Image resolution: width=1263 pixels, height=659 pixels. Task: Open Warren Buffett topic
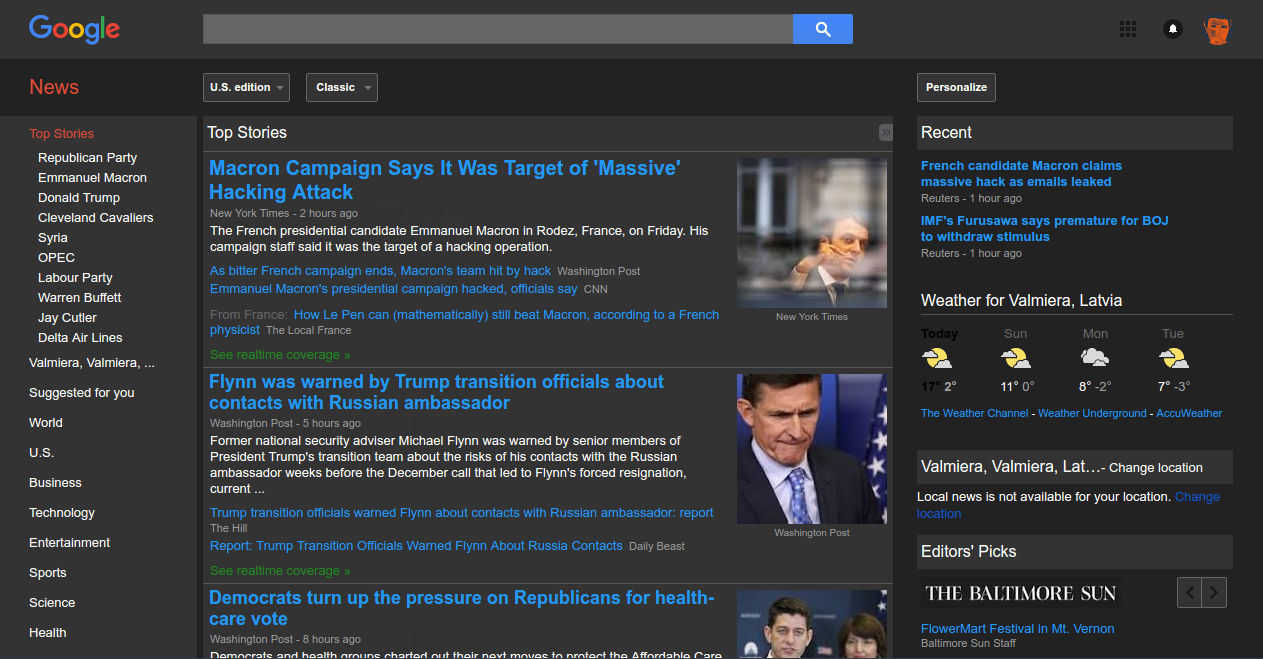80,297
